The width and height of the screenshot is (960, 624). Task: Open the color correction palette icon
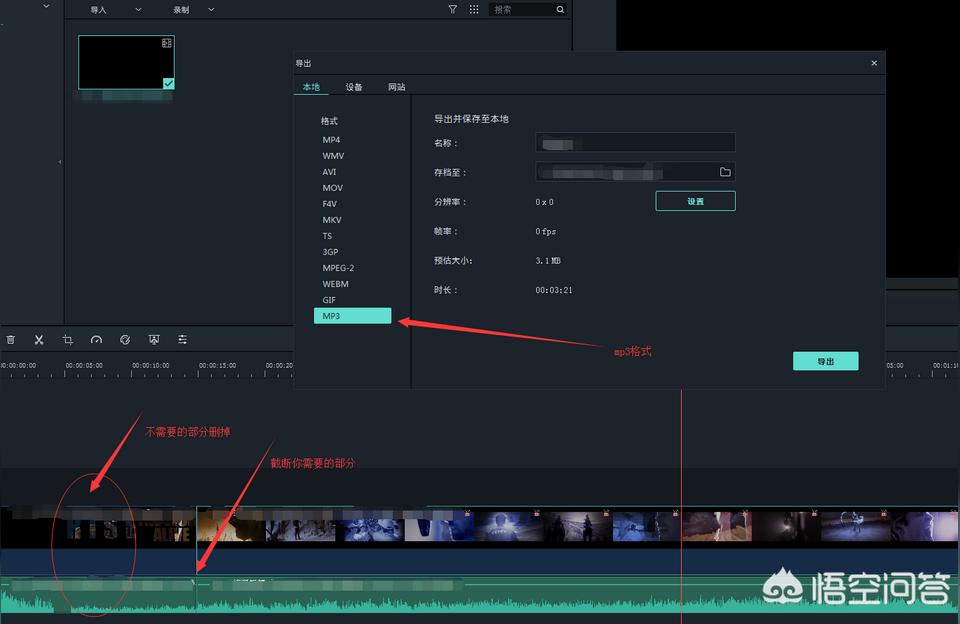tap(125, 340)
